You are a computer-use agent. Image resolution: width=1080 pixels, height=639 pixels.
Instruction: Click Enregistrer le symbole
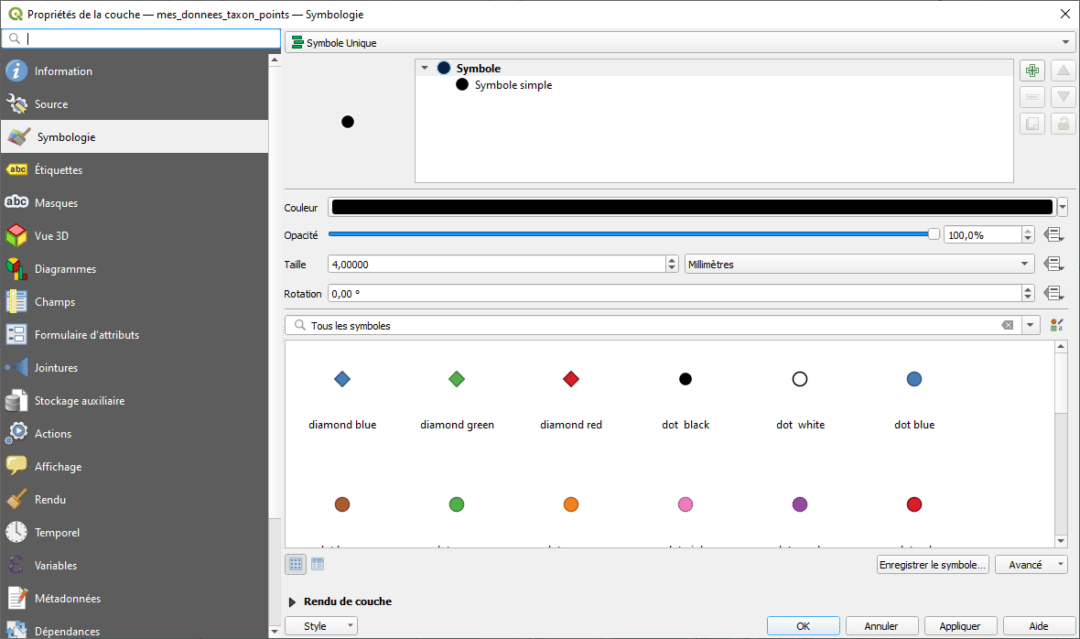click(x=932, y=564)
